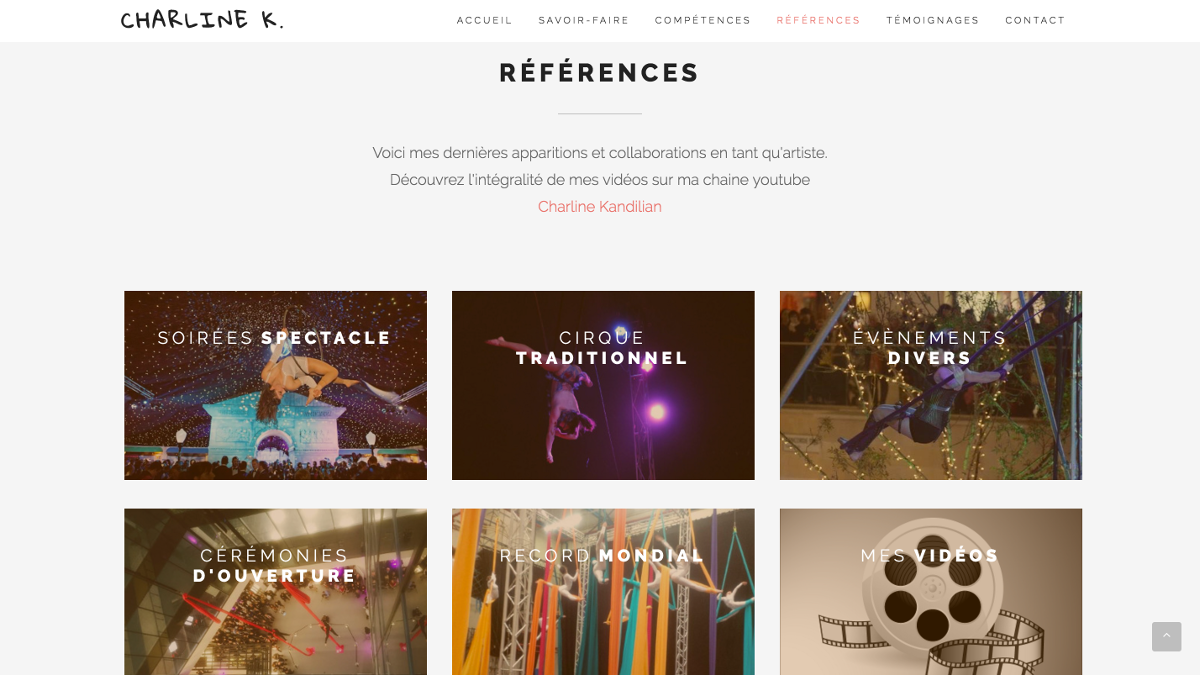1200x675 pixels.
Task: Follow the Charline Kandilian YouTube link
Action: (x=600, y=207)
